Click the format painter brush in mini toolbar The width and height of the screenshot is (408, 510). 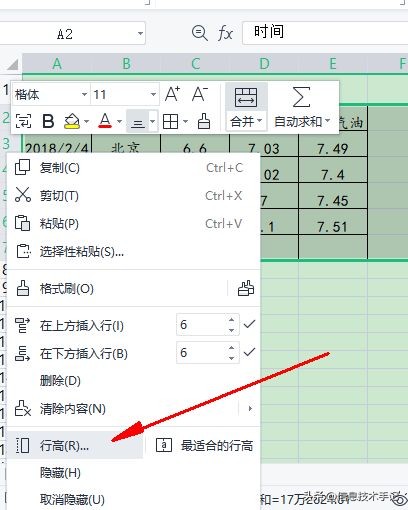(x=204, y=121)
